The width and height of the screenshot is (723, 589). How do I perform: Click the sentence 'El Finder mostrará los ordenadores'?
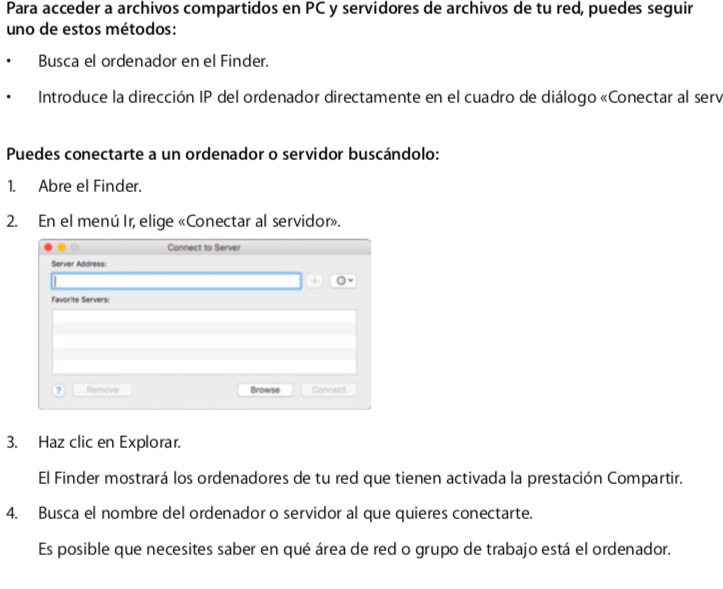(360, 478)
